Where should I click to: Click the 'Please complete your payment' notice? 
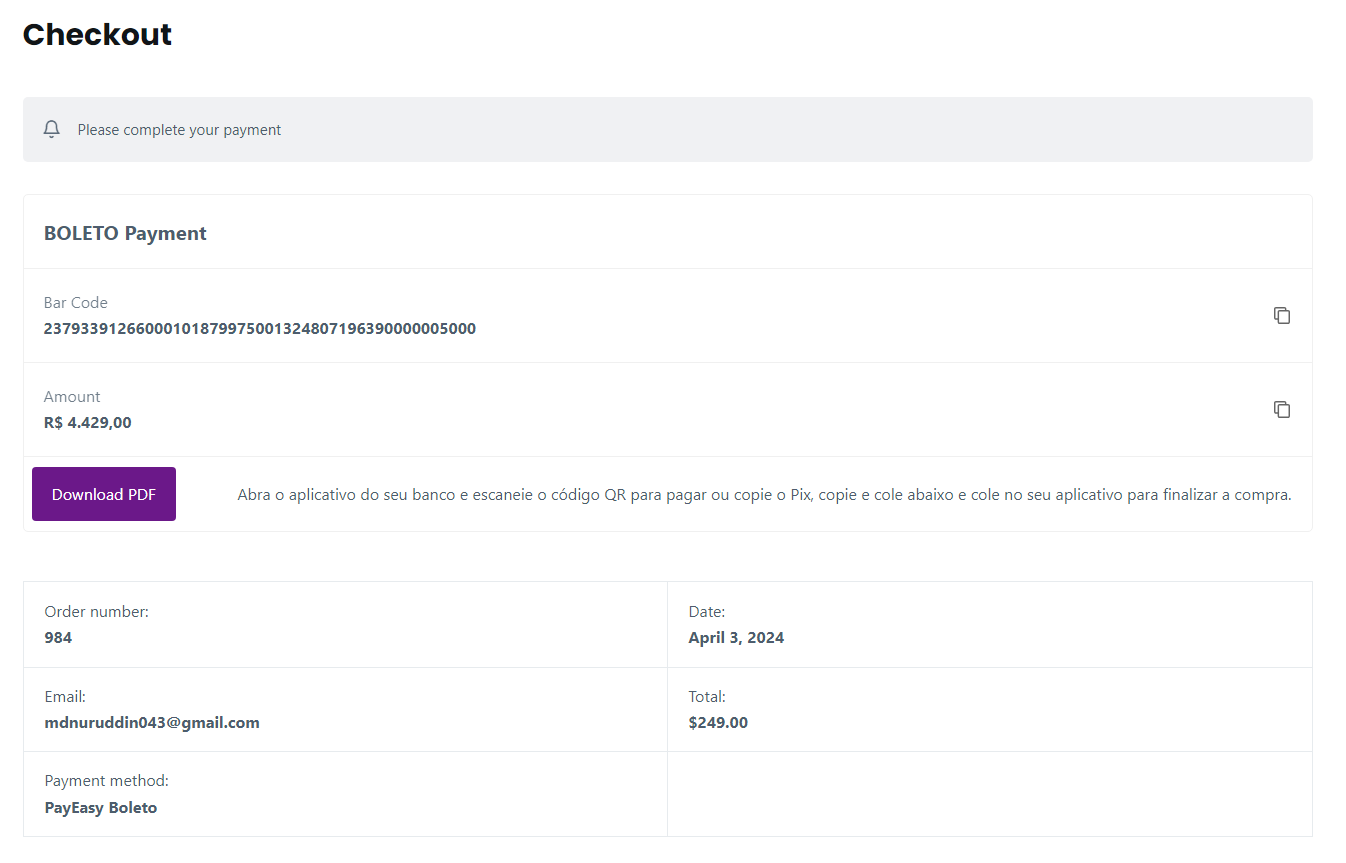point(179,130)
